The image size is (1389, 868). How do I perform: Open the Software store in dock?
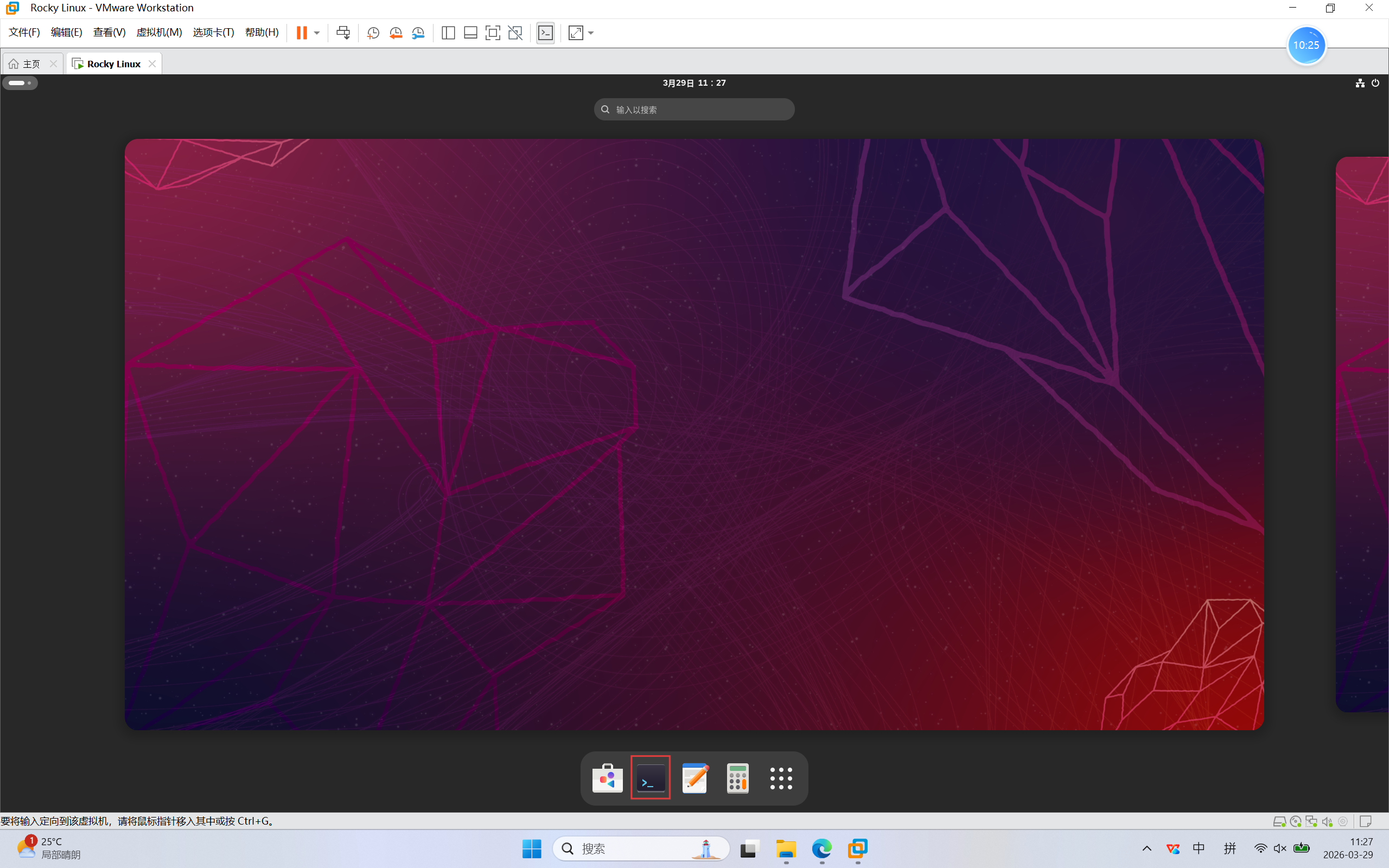coord(607,778)
